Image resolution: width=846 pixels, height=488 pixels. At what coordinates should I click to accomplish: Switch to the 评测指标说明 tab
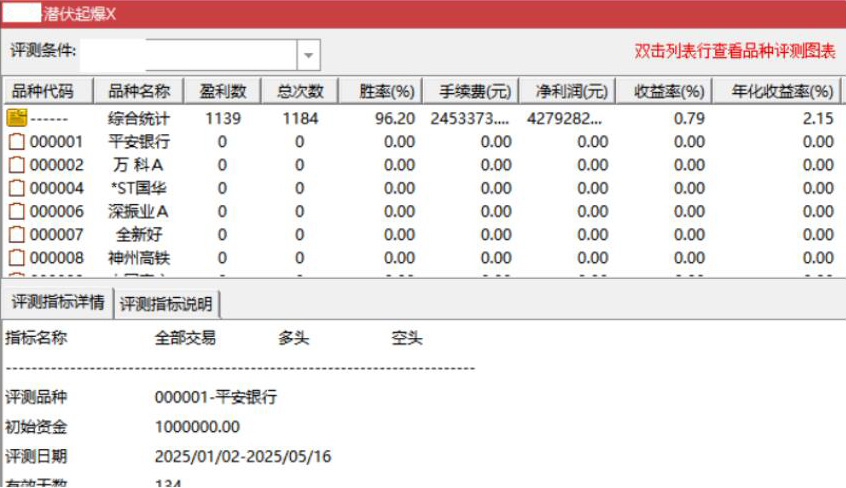166,304
